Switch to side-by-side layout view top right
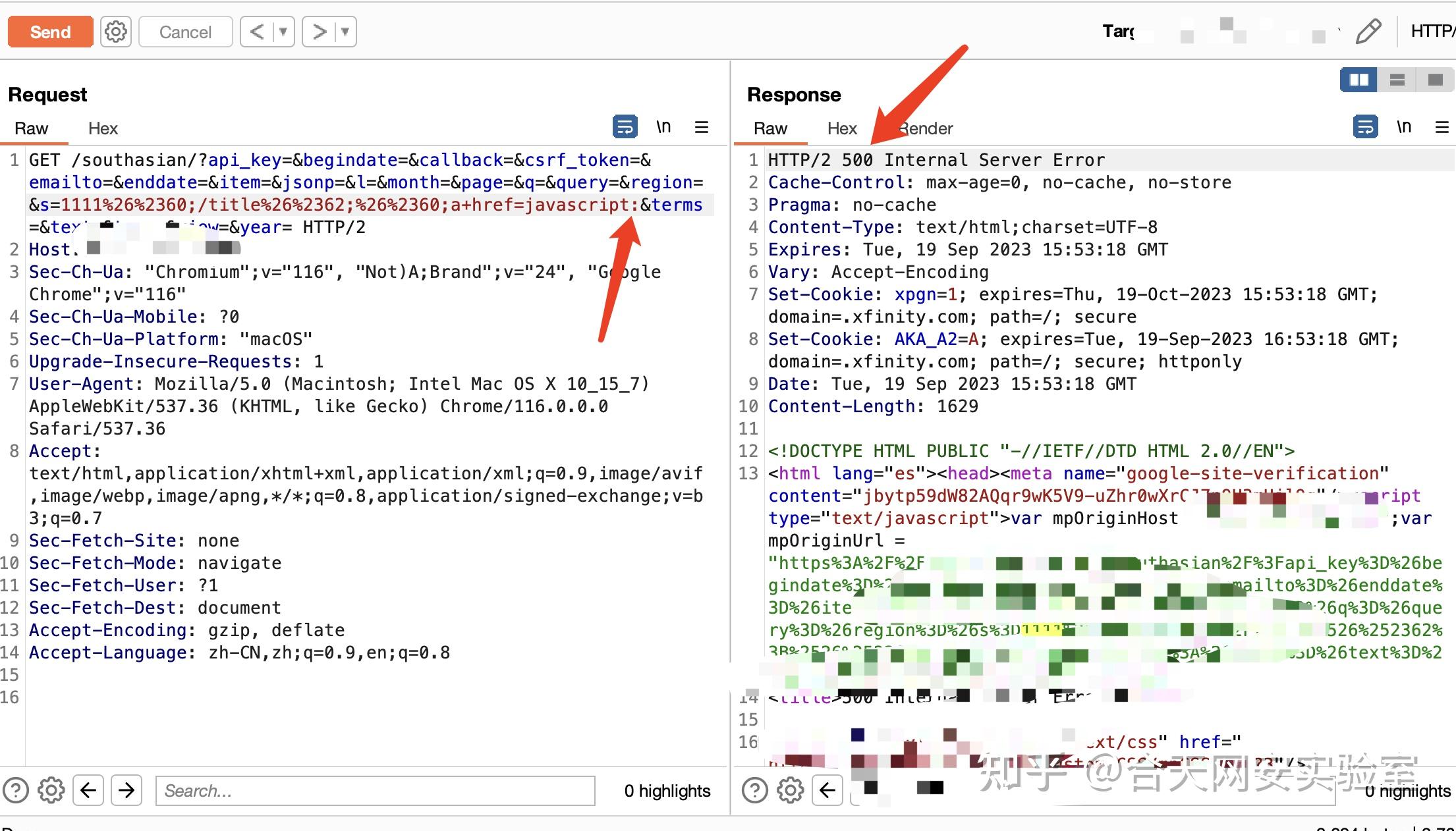This screenshot has height=831, width=1456. [x=1358, y=79]
